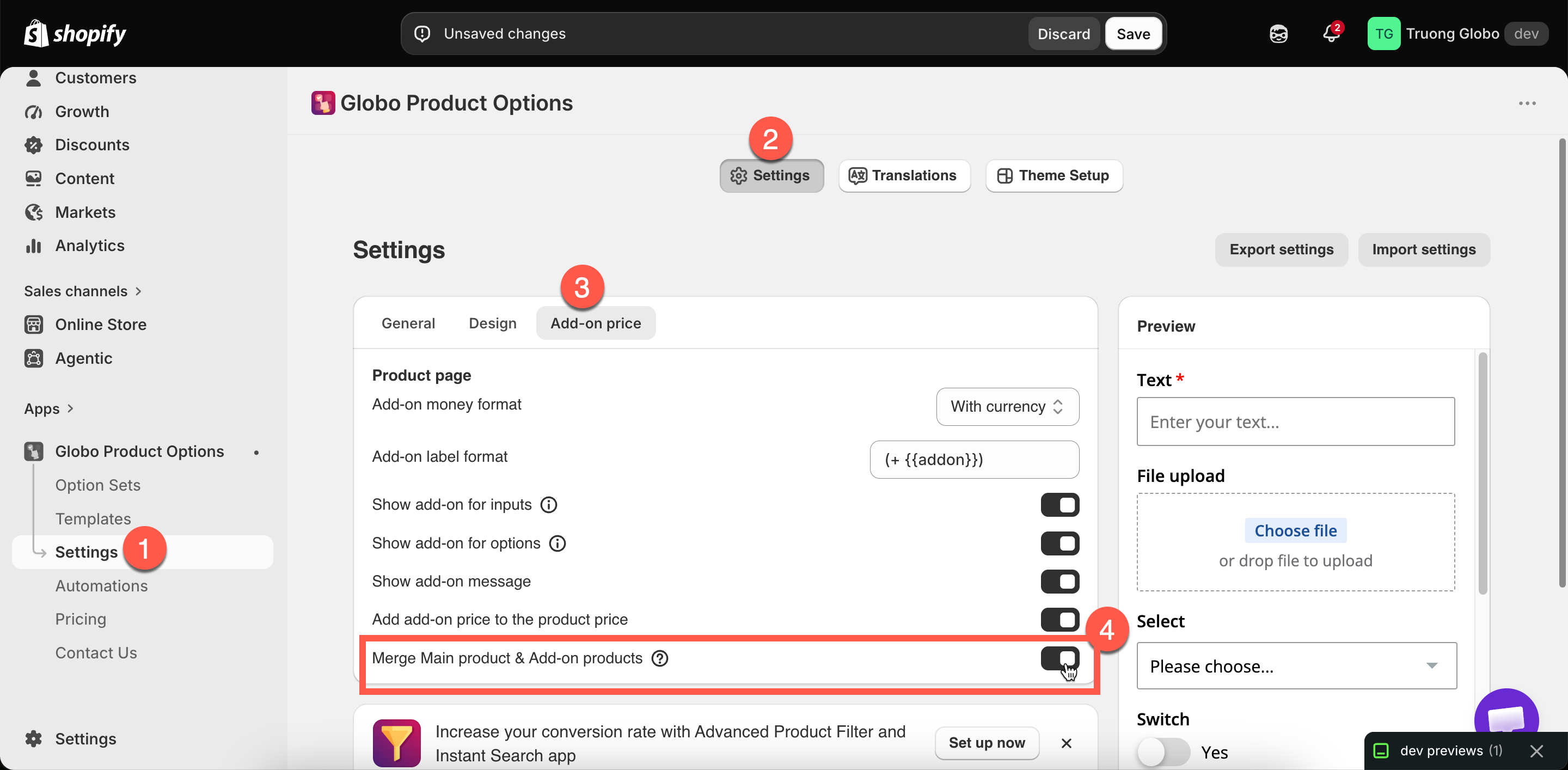Expand Sales channels section
1568x770 pixels.
click(x=83, y=291)
